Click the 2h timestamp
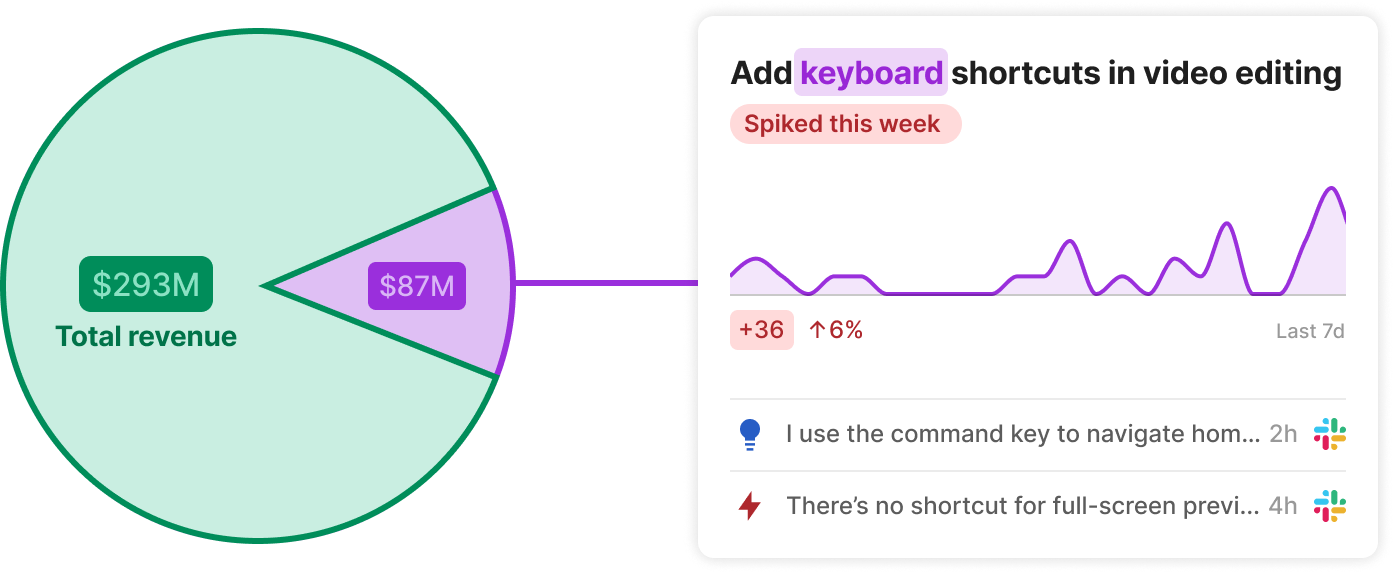Image resolution: width=1394 pixels, height=574 pixels. coord(1283,435)
